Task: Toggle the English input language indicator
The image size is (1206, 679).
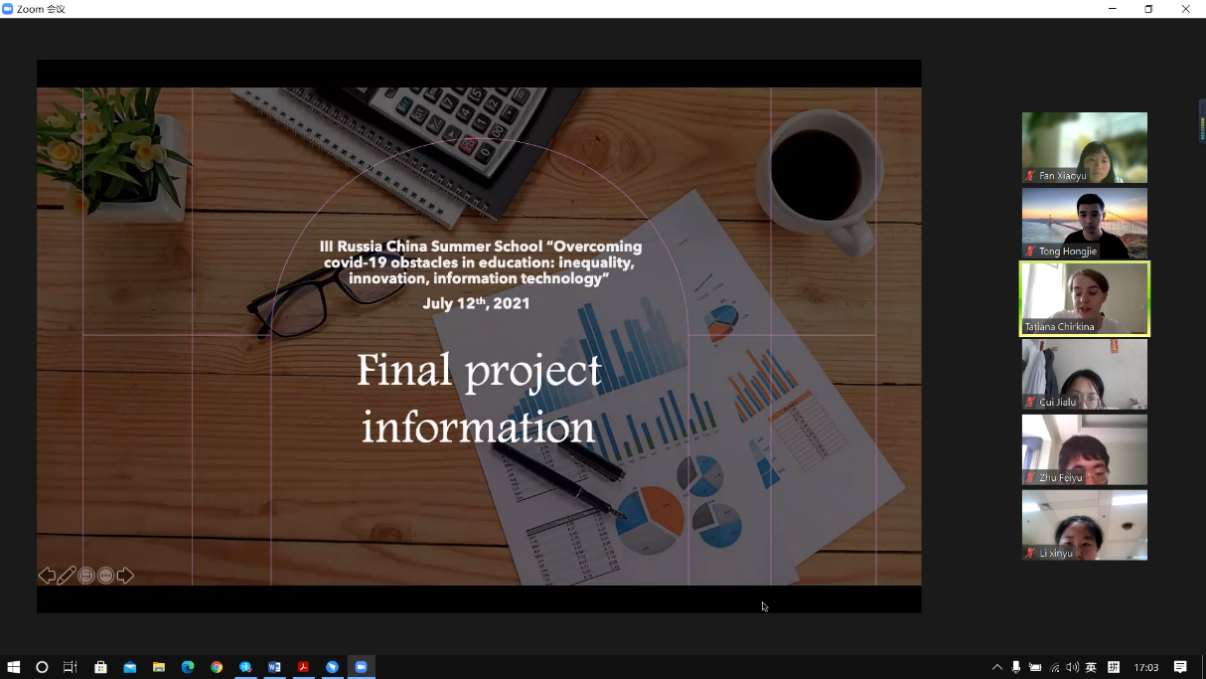Action: coord(1091,667)
